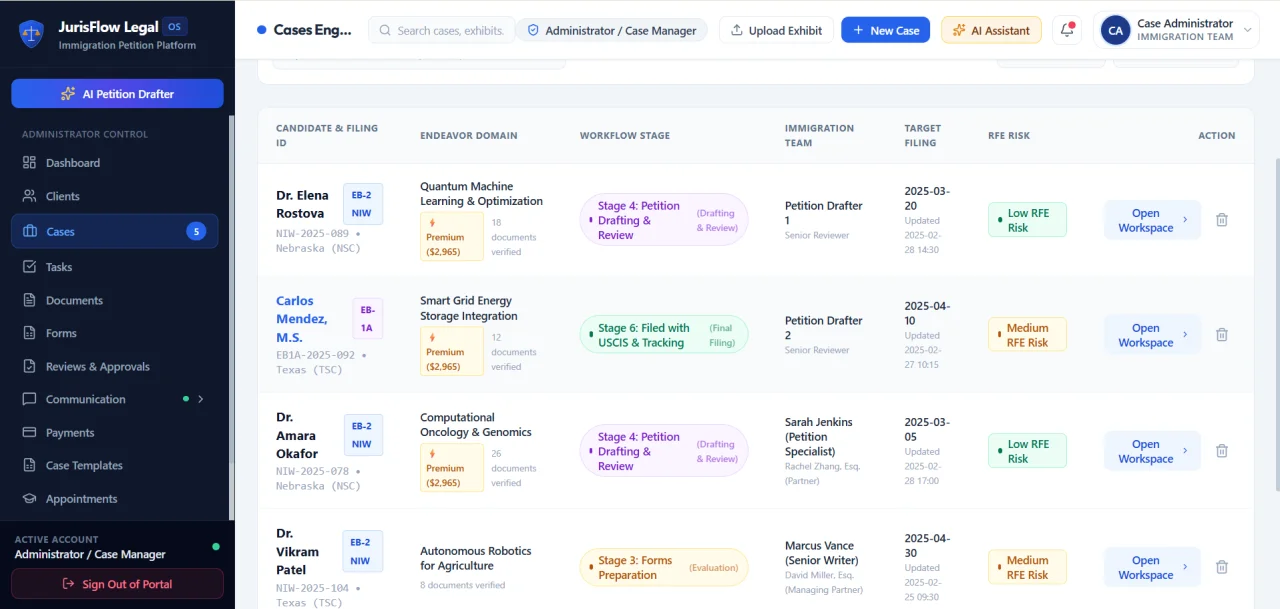
Task: Click Upload Exhibit button
Action: 776,30
